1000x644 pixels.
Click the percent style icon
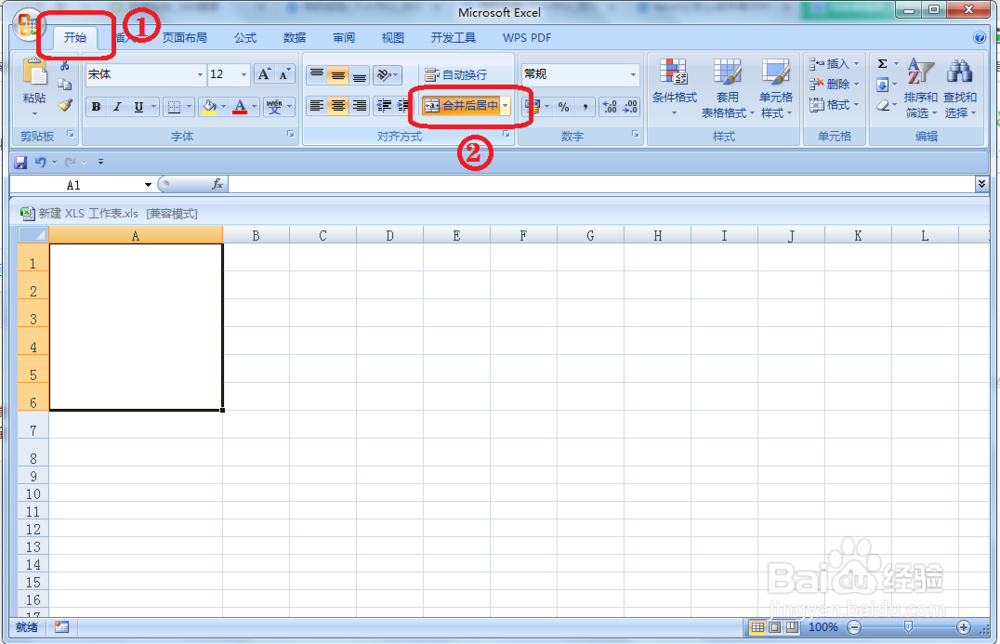click(563, 106)
